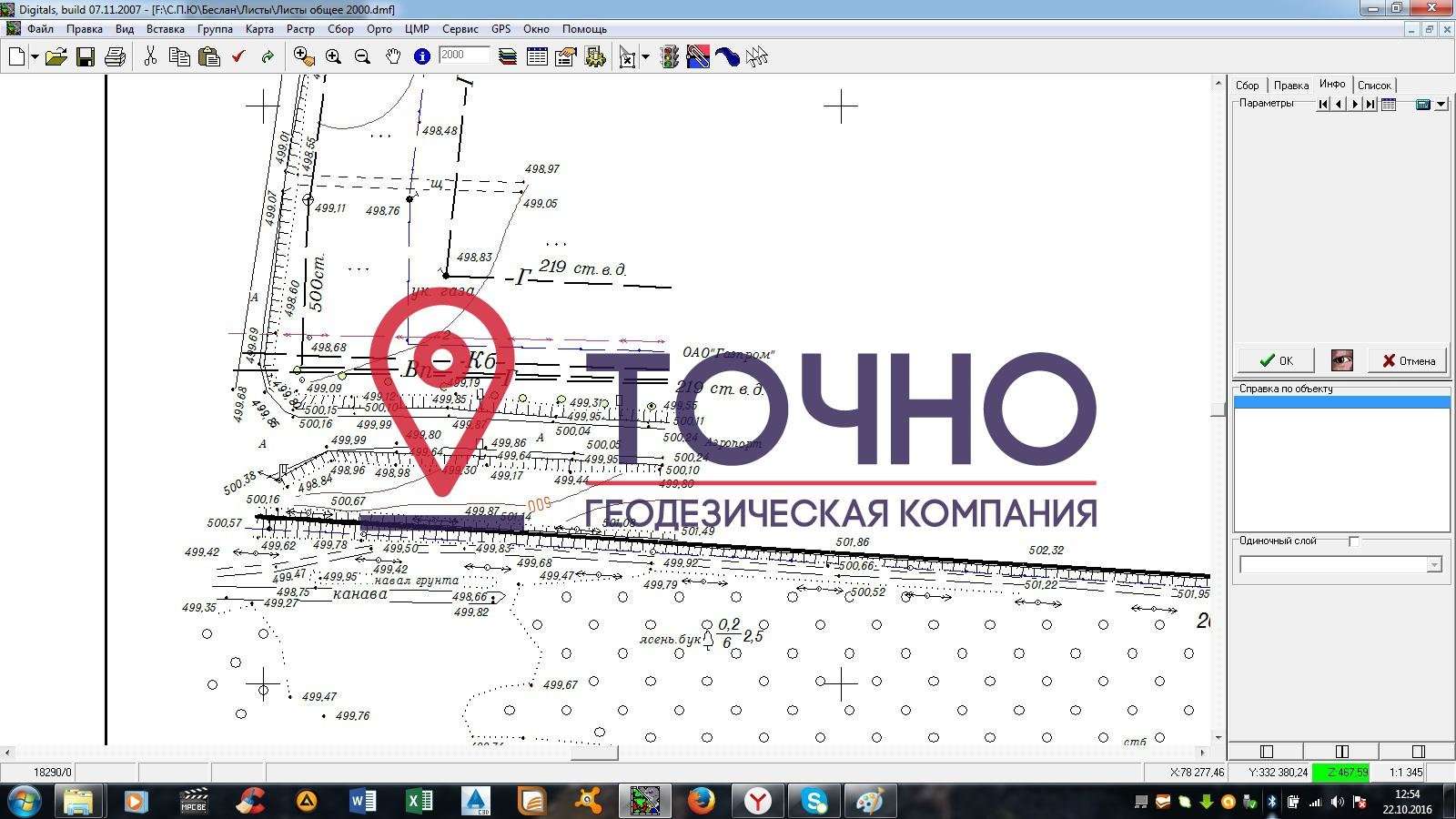Select the zoom window tool with hand

(x=304, y=57)
